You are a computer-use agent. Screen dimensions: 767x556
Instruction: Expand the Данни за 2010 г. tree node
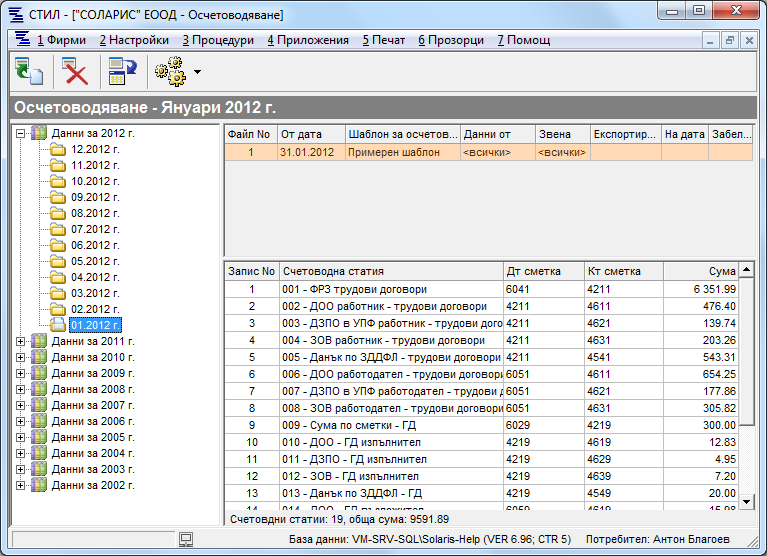(x=20, y=357)
